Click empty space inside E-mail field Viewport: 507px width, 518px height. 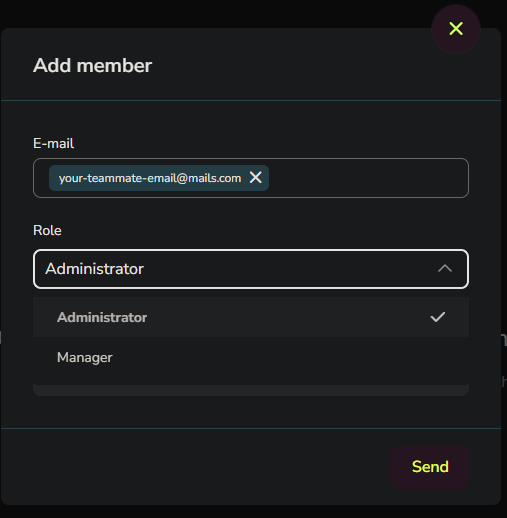[x=367, y=178]
